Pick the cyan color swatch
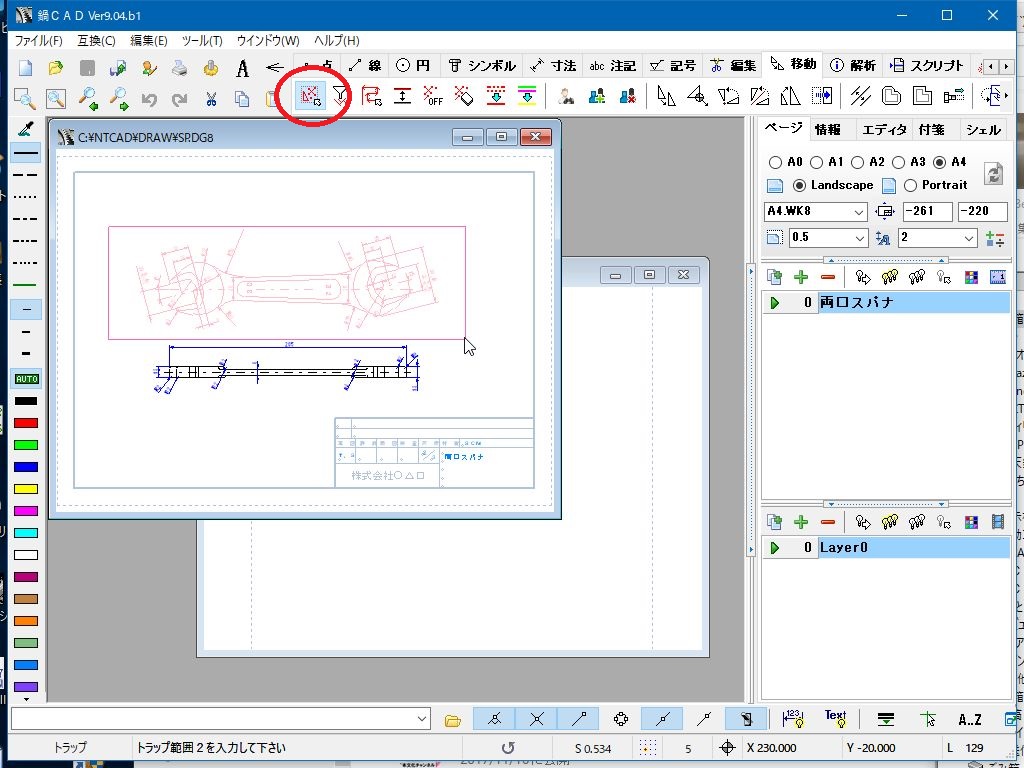1024x768 pixels. pos(26,533)
